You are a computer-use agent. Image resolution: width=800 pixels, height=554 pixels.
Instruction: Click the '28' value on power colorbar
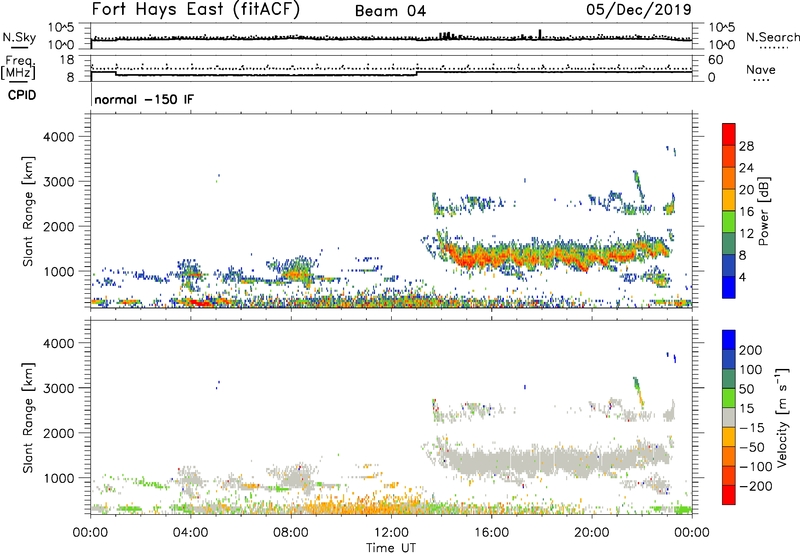click(746, 146)
